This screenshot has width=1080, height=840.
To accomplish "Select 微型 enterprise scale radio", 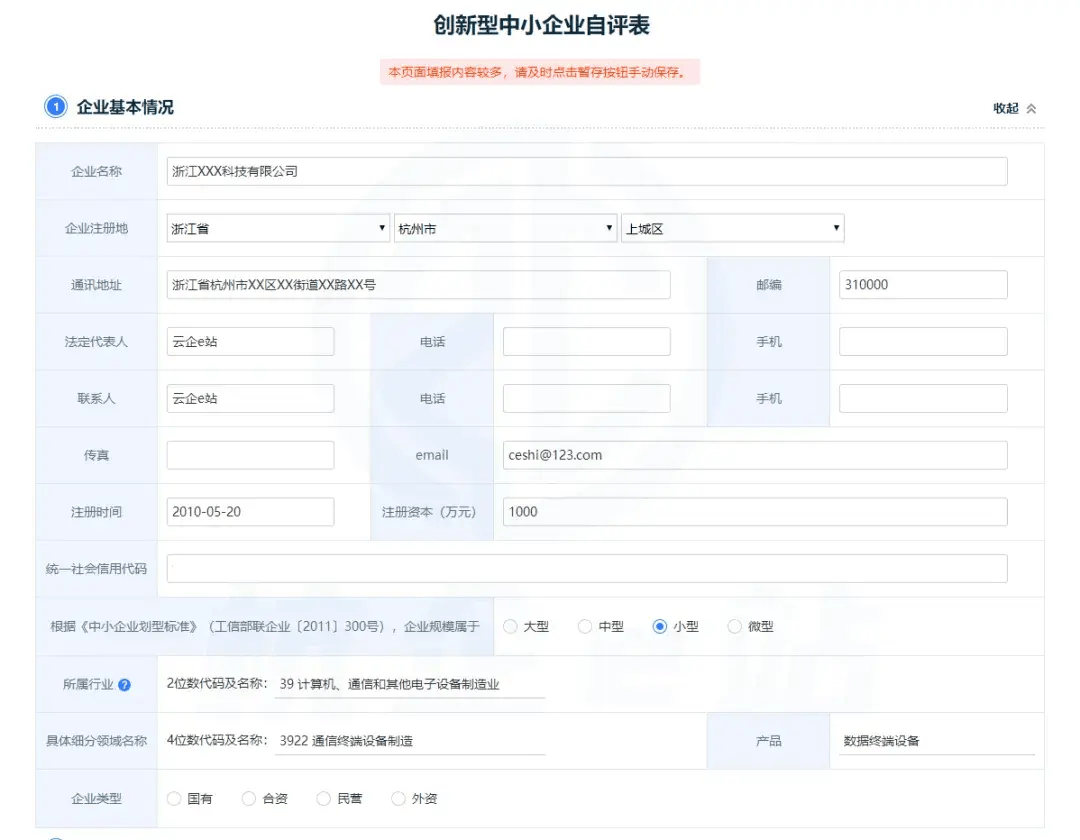I will coord(735,627).
